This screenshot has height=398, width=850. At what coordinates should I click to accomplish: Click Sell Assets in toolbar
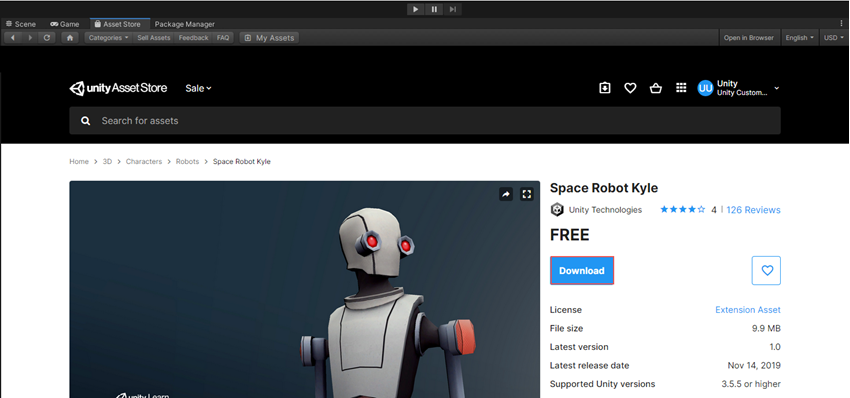(x=153, y=38)
